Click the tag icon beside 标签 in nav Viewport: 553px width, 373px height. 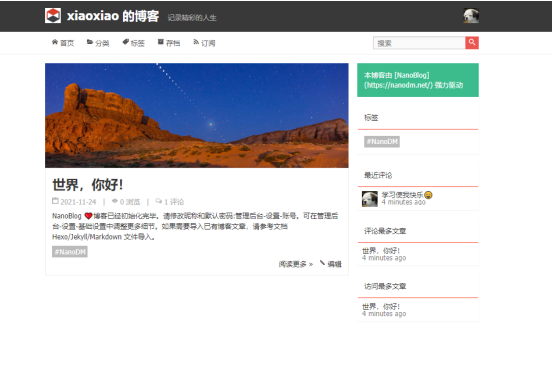(x=125, y=42)
